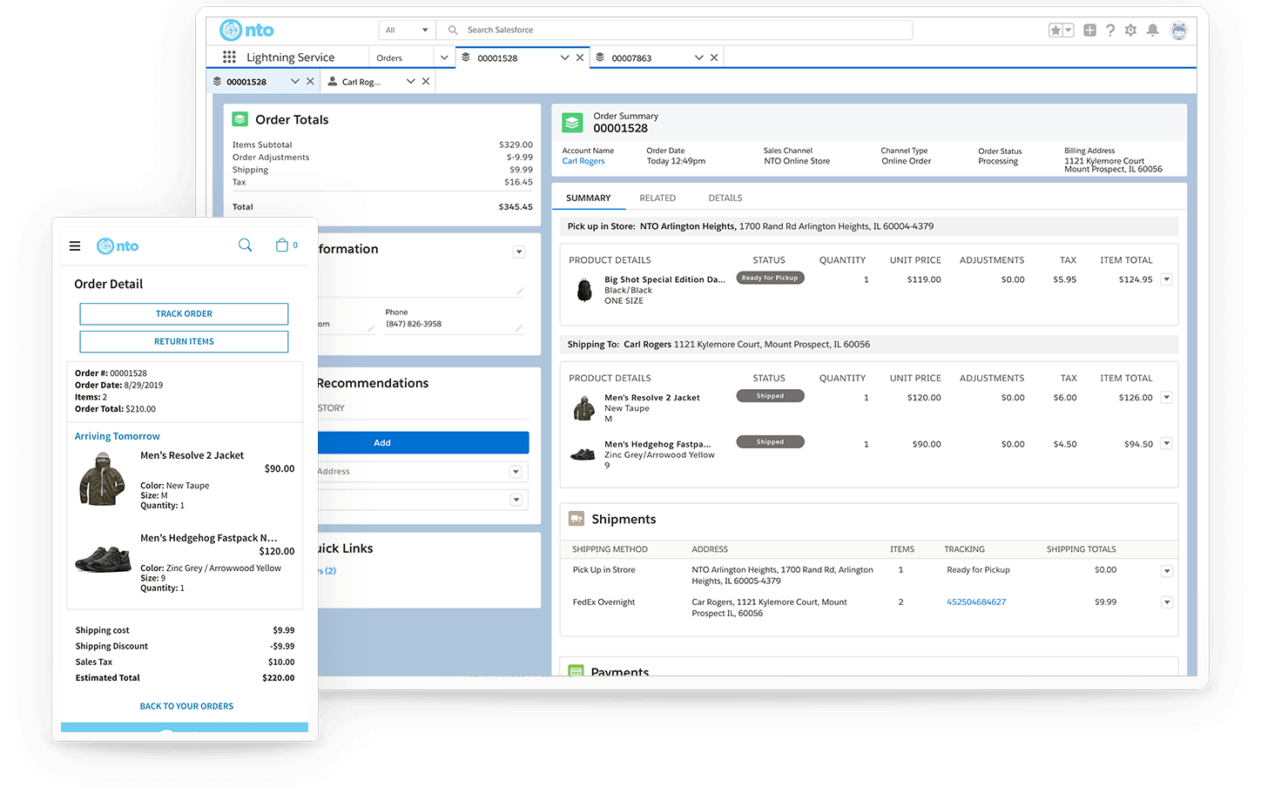Click the global Add plus icon
The width and height of the screenshot is (1261, 800).
[x=1088, y=30]
